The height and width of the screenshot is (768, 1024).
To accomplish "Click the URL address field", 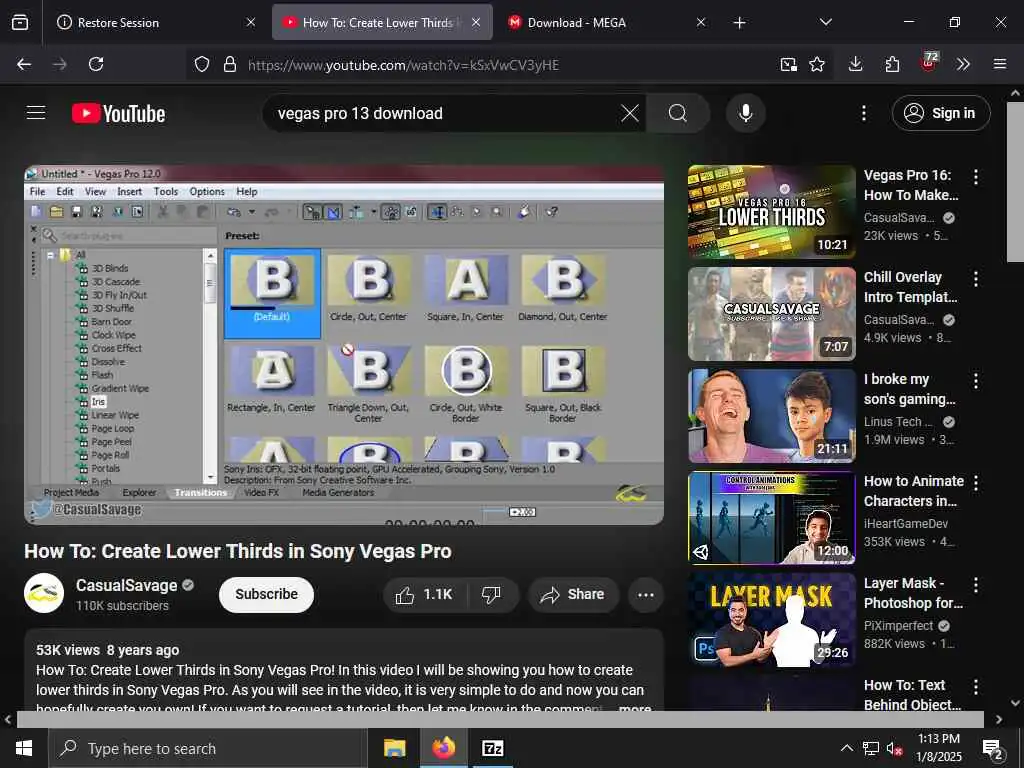I will [509, 65].
